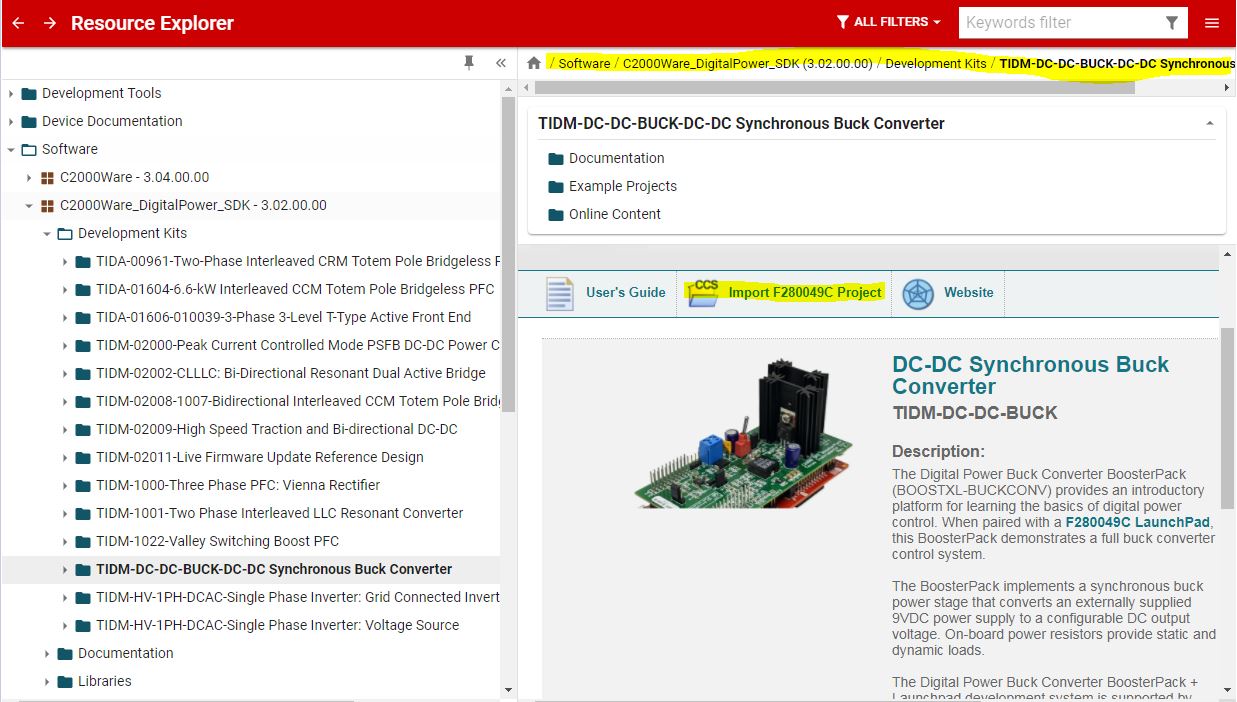Collapse the C2000Ware_DigitalPower_SDK - 3.02.00.00 node
The image size is (1237, 702).
(x=29, y=205)
